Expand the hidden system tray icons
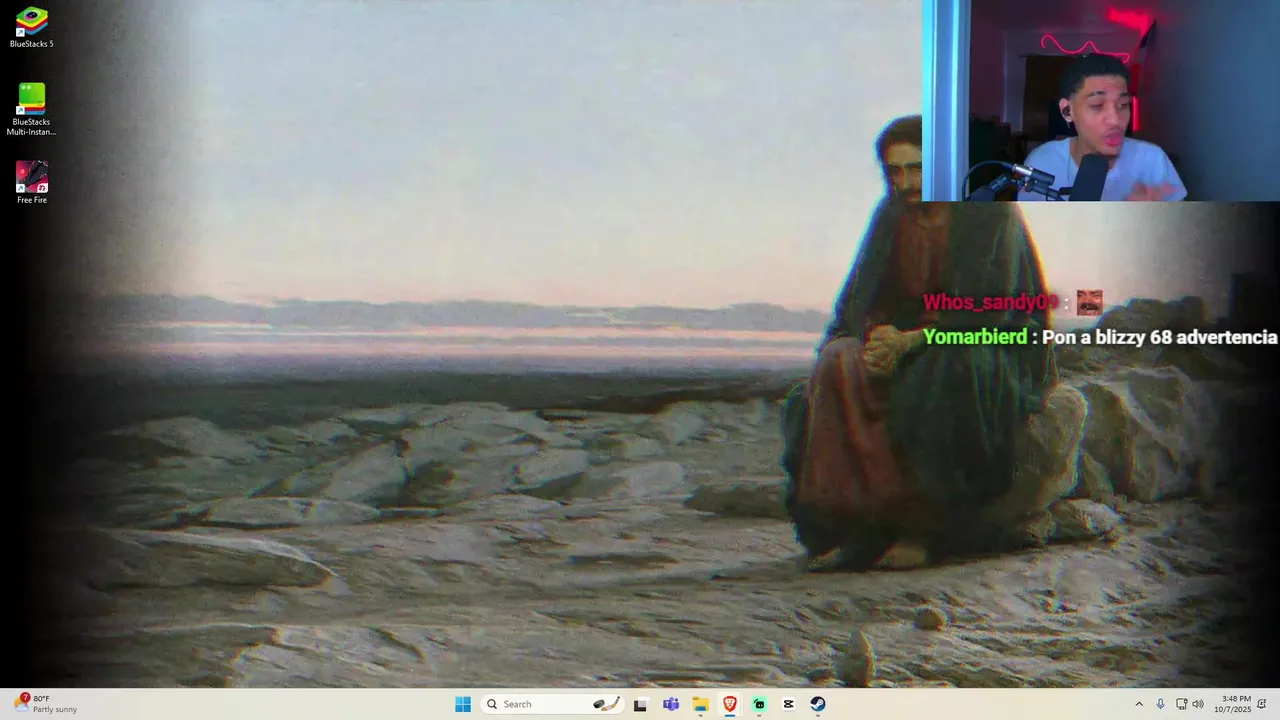This screenshot has height=720, width=1280. (x=1138, y=704)
